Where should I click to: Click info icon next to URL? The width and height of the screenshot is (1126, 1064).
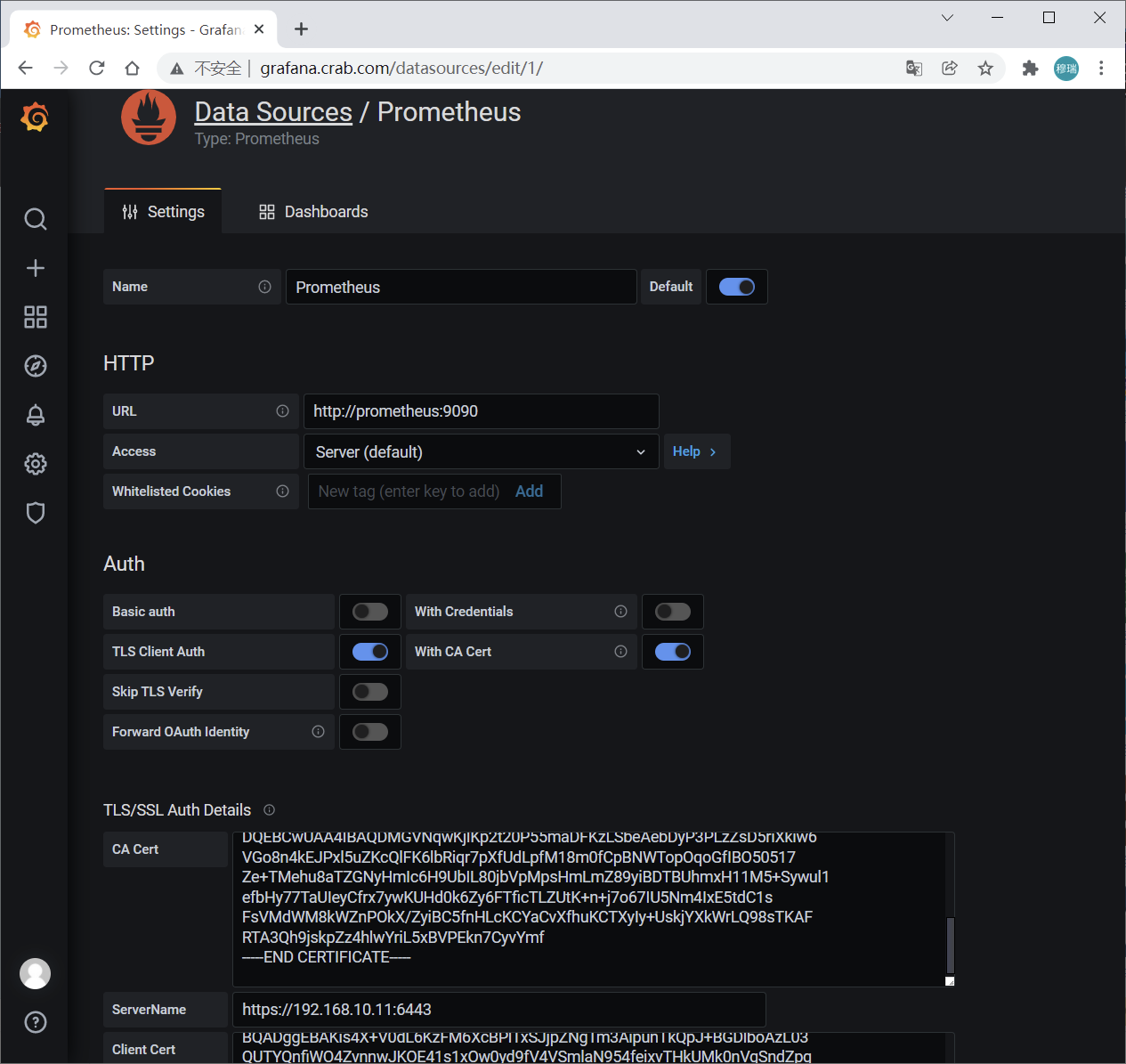[282, 411]
